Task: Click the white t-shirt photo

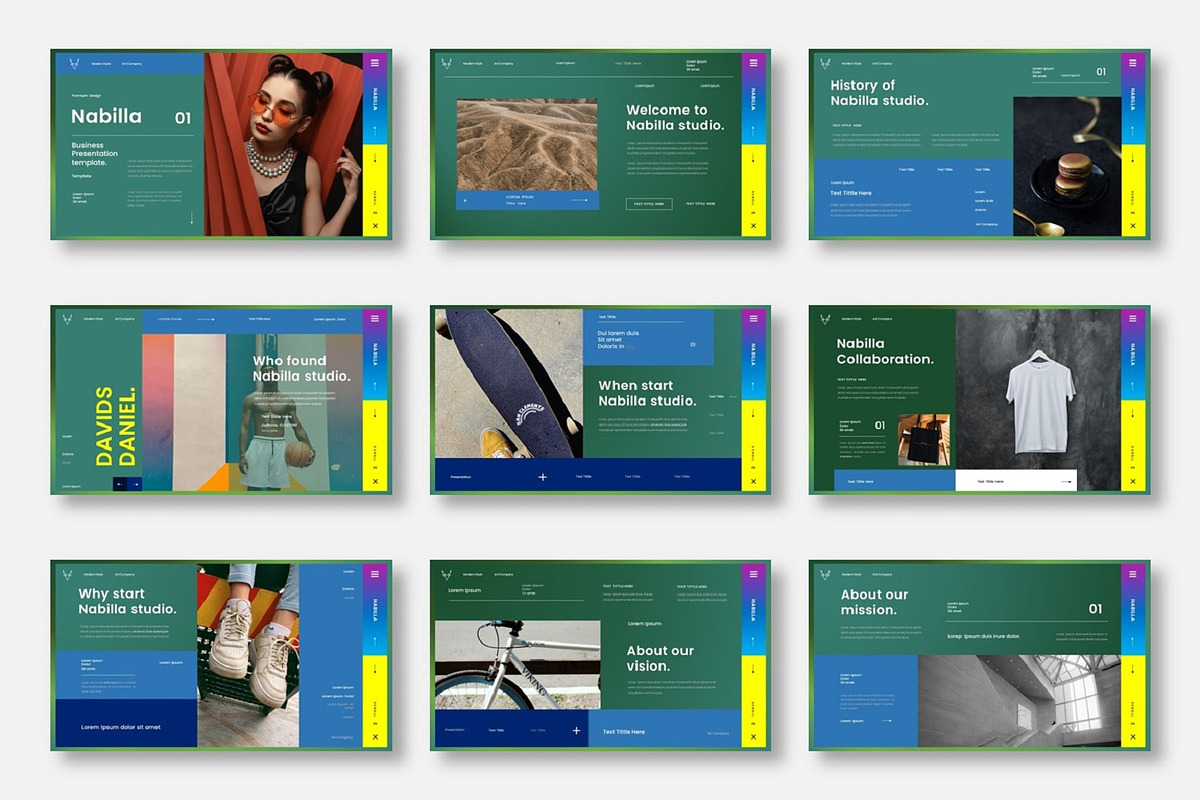Action: pos(1038,395)
